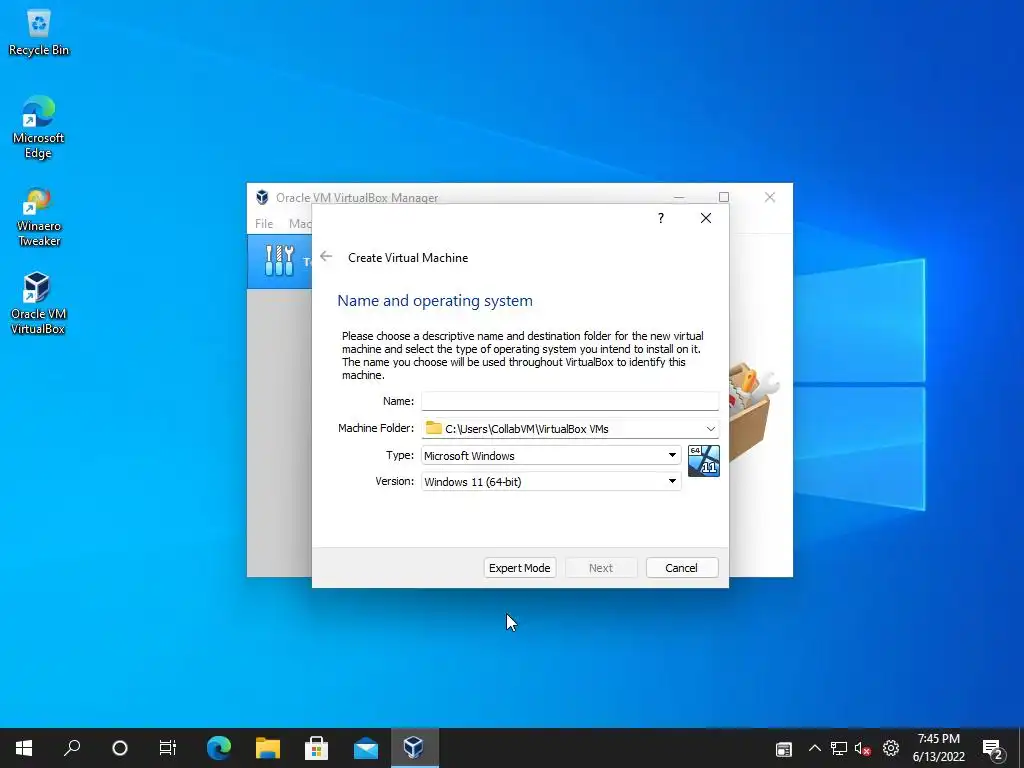
Task: Select the Oracle VM VirtualBox desktop shortcut
Action: [38, 304]
